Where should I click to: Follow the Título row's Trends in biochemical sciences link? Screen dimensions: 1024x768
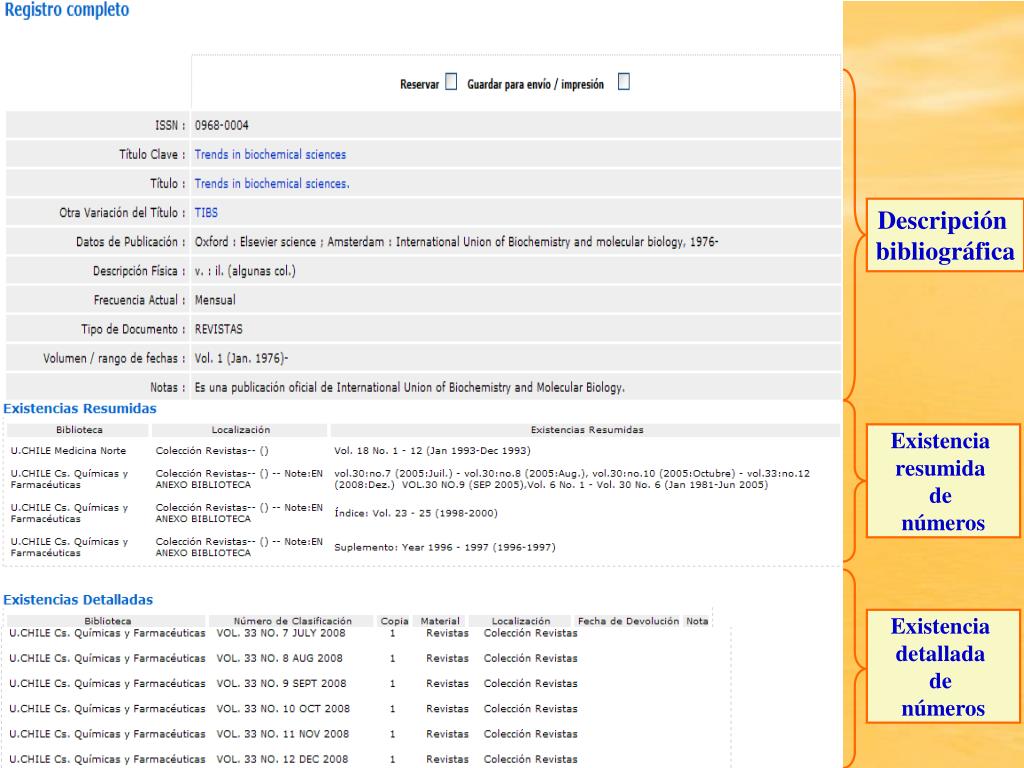point(272,184)
